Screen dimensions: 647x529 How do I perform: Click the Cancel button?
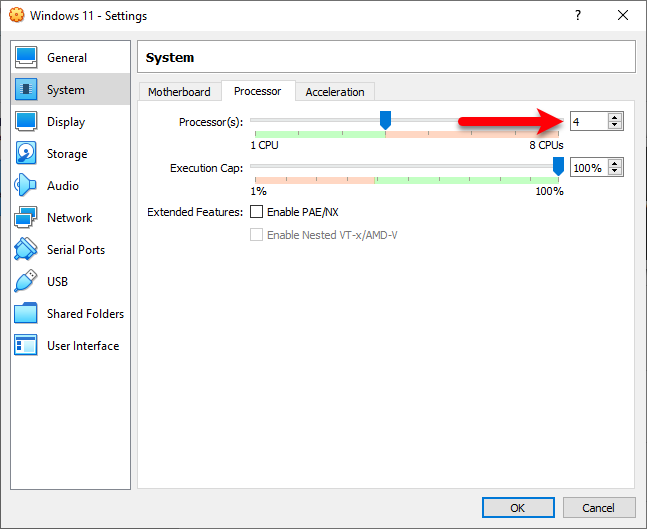pyautogui.click(x=598, y=508)
